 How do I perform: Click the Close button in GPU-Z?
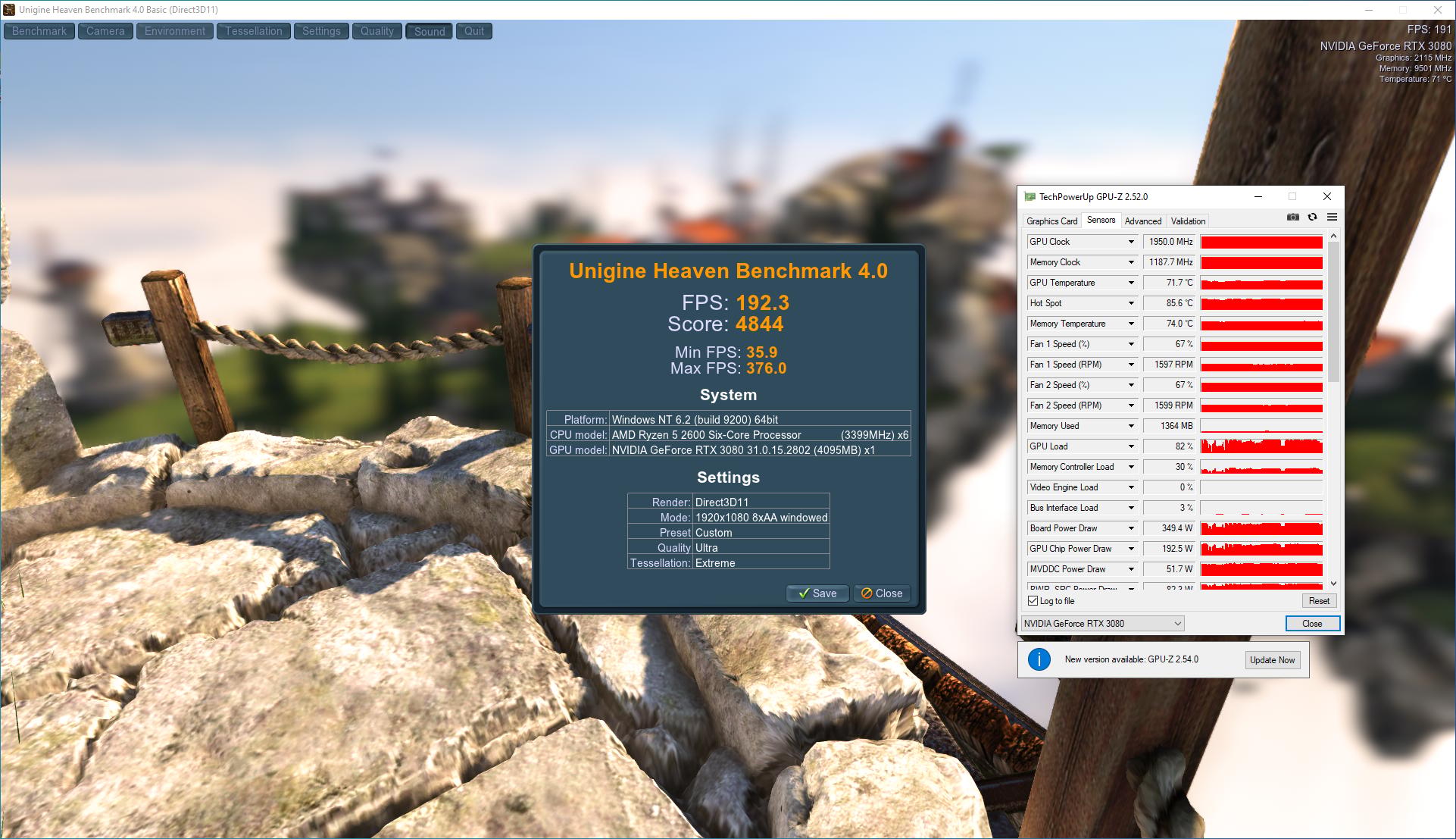coord(1312,624)
